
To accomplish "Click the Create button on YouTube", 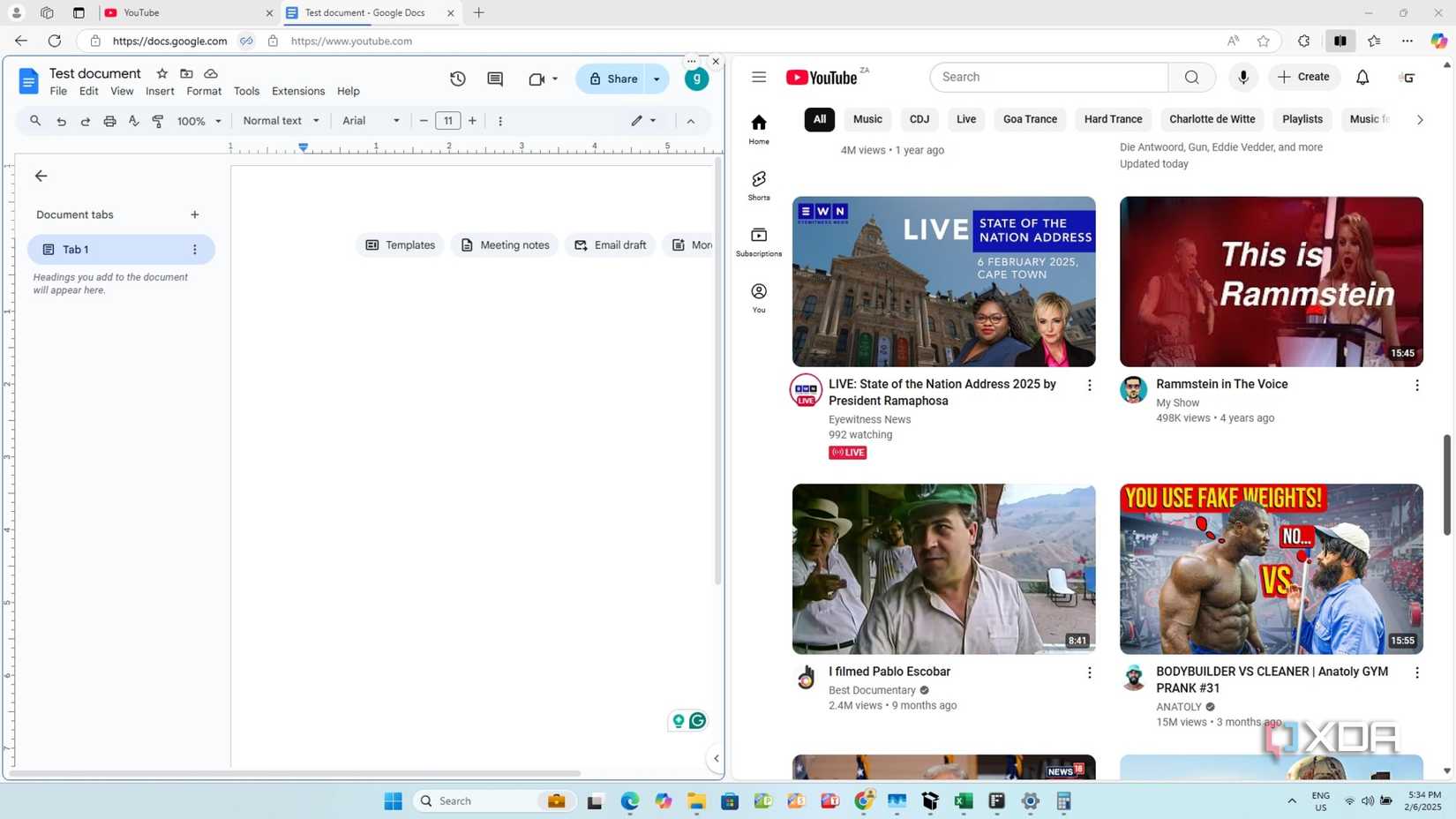I will [x=1304, y=77].
